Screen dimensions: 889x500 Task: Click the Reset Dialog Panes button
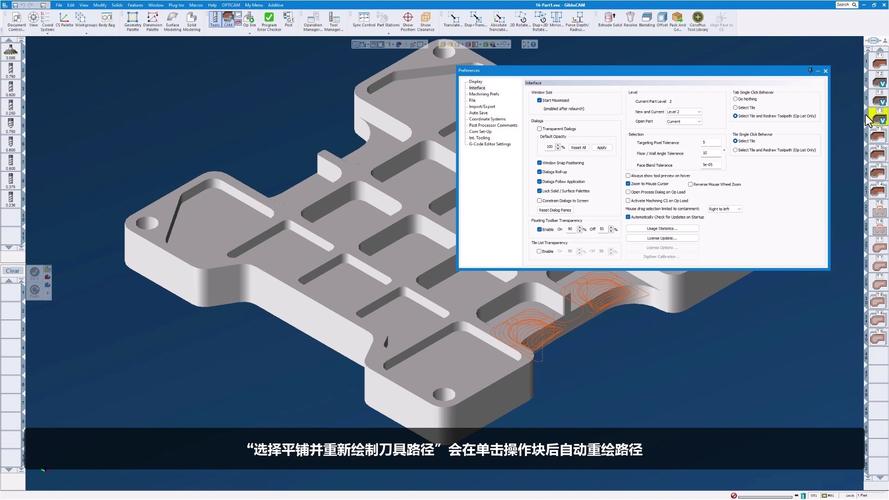pos(555,210)
